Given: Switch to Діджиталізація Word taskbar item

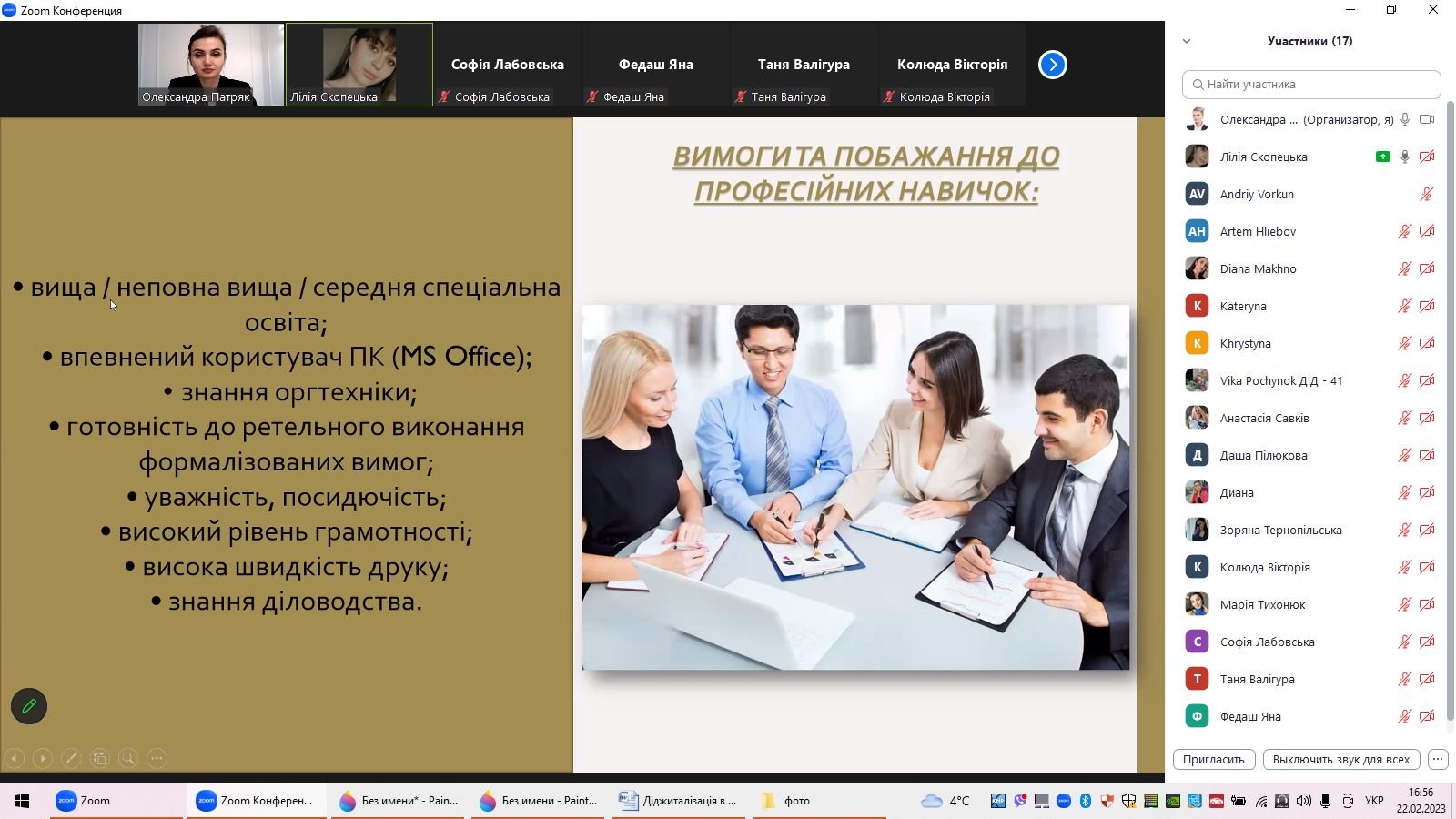Looking at the screenshot, I should (679, 801).
